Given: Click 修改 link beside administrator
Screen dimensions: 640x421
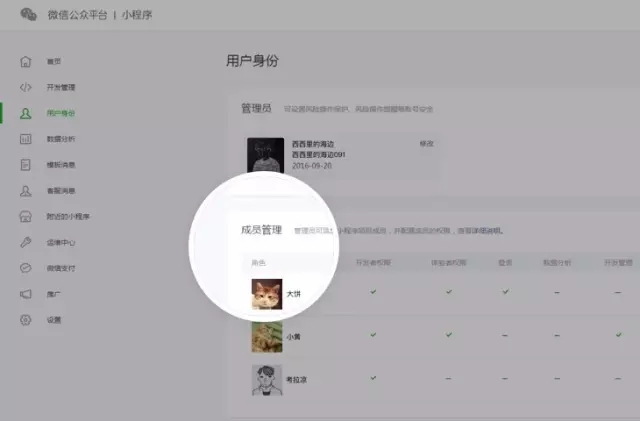Looking at the screenshot, I should coord(427,144).
